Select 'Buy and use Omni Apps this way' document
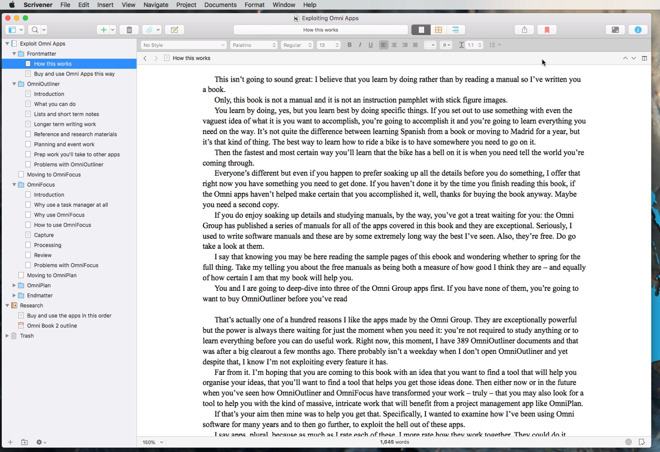 click(74, 74)
